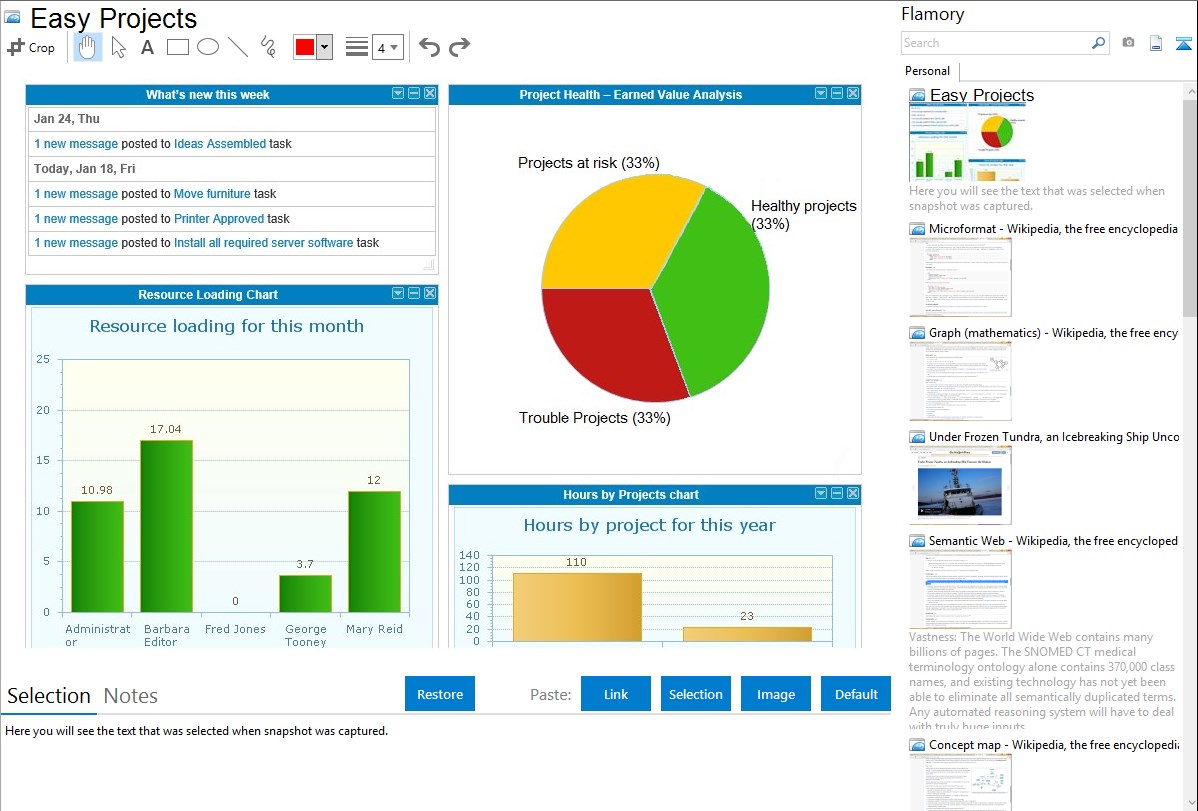Click the hours bar labeled 110
Image resolution: width=1198 pixels, height=811 pixels.
click(577, 607)
